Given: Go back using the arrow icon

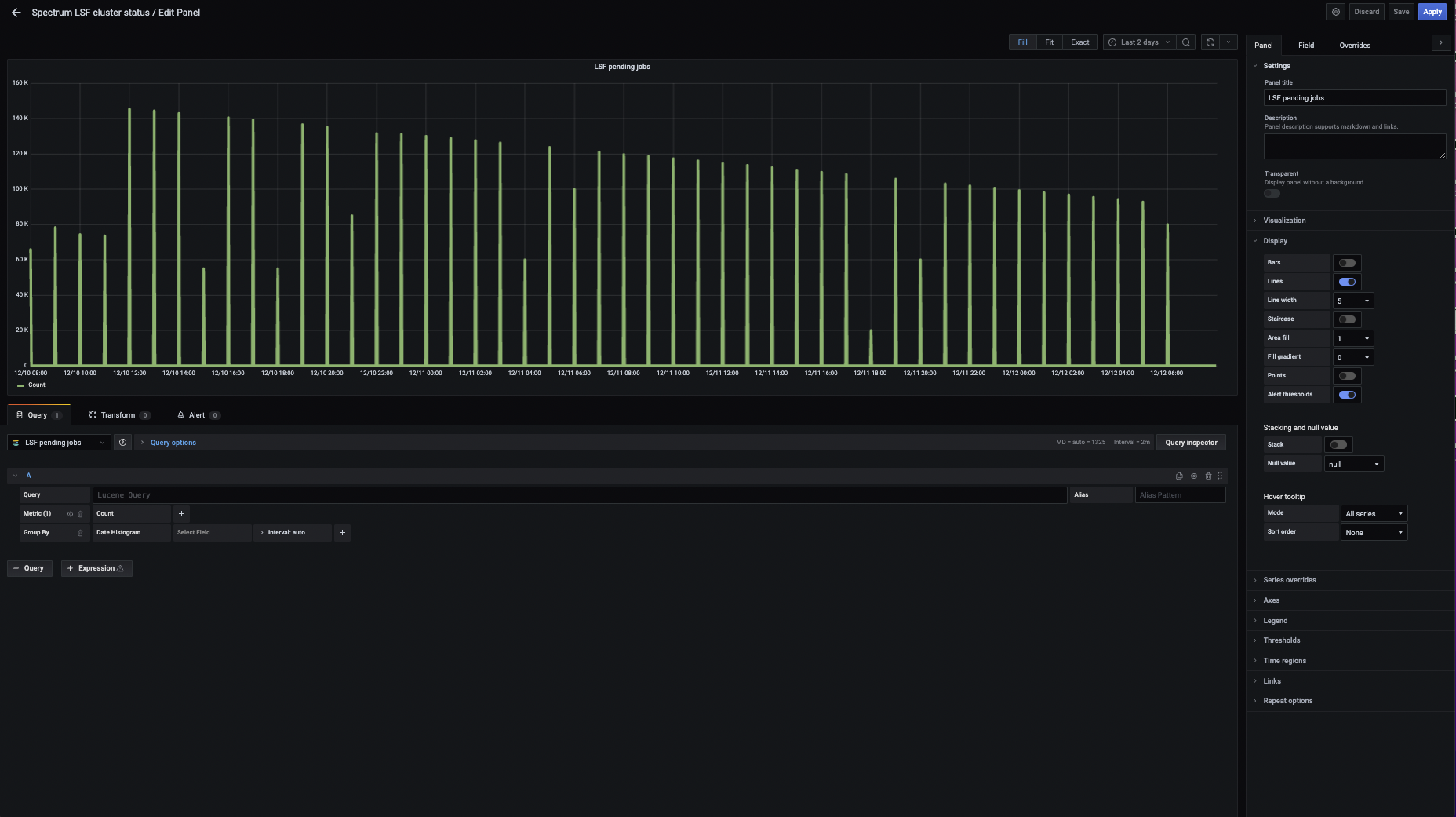Looking at the screenshot, I should coord(16,13).
